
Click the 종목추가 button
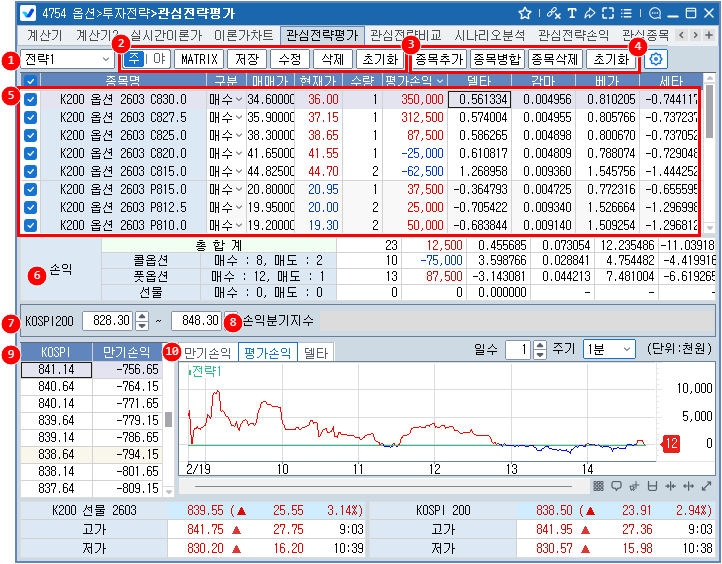pos(440,59)
